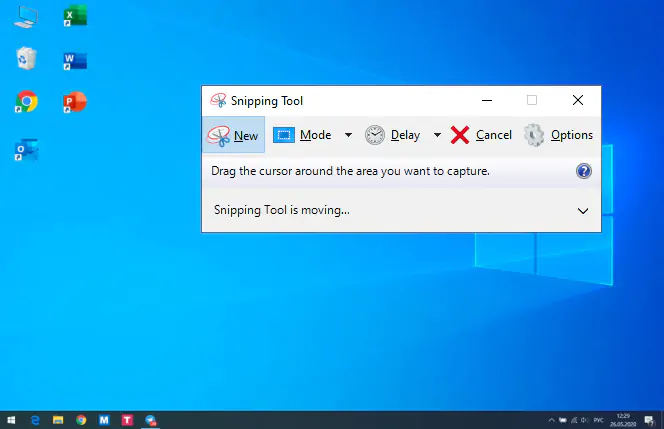Expand the Delay dropdown arrow
Screen dimensions: 664x429
tap(437, 135)
